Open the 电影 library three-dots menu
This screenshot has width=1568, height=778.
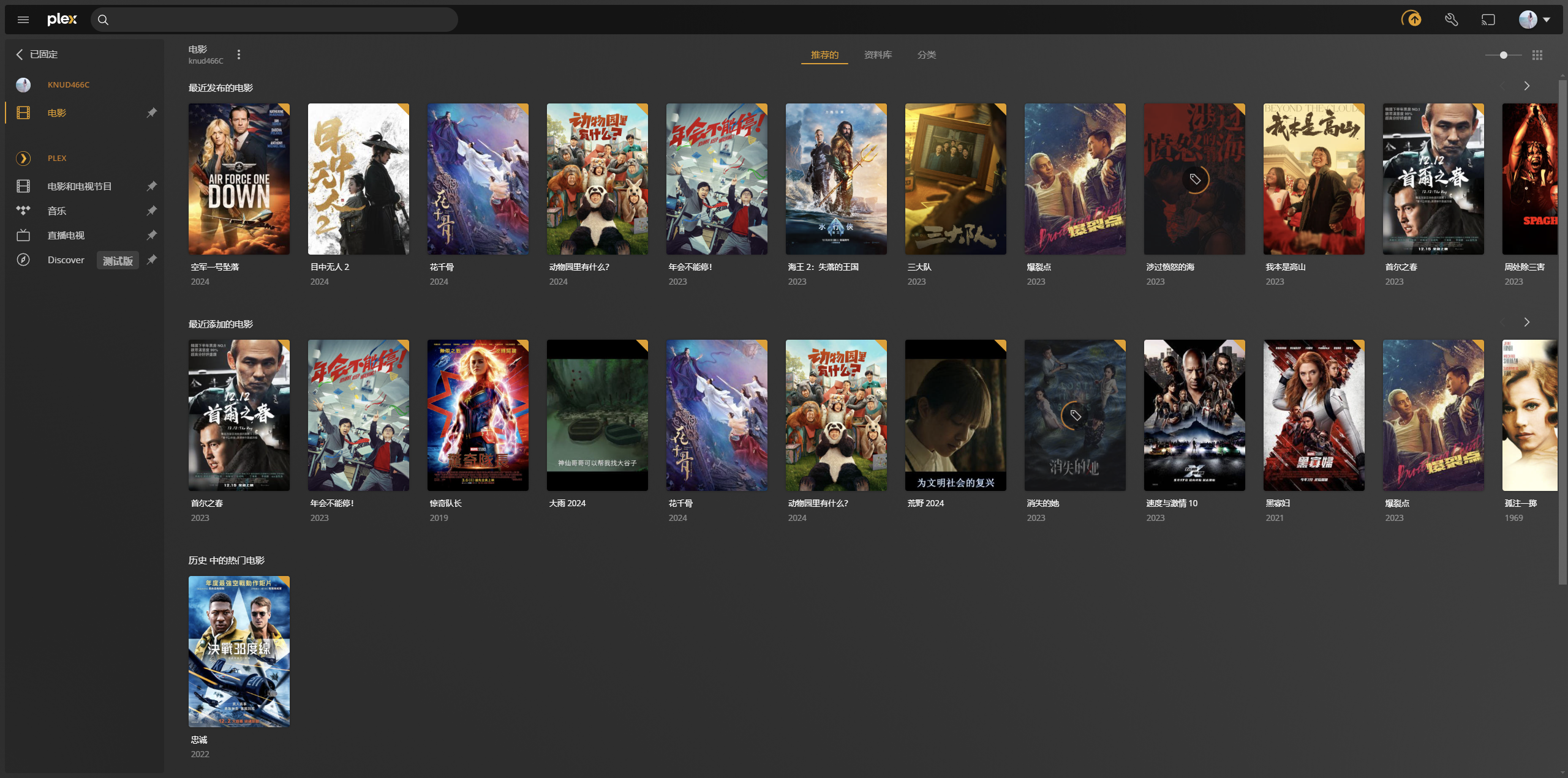(x=239, y=54)
